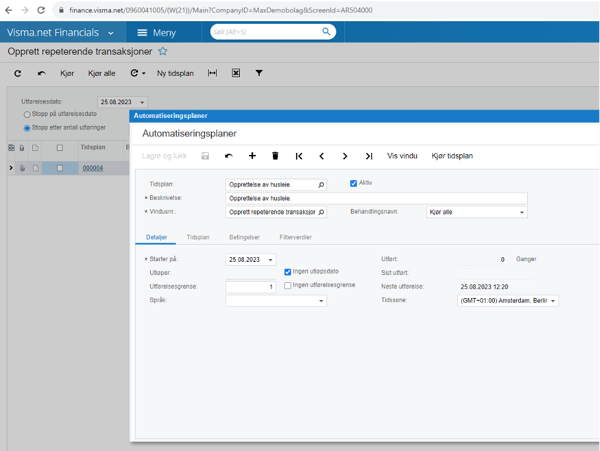The image size is (600, 451).
Task: Add page to favorites with star icon
Action: click(x=163, y=51)
